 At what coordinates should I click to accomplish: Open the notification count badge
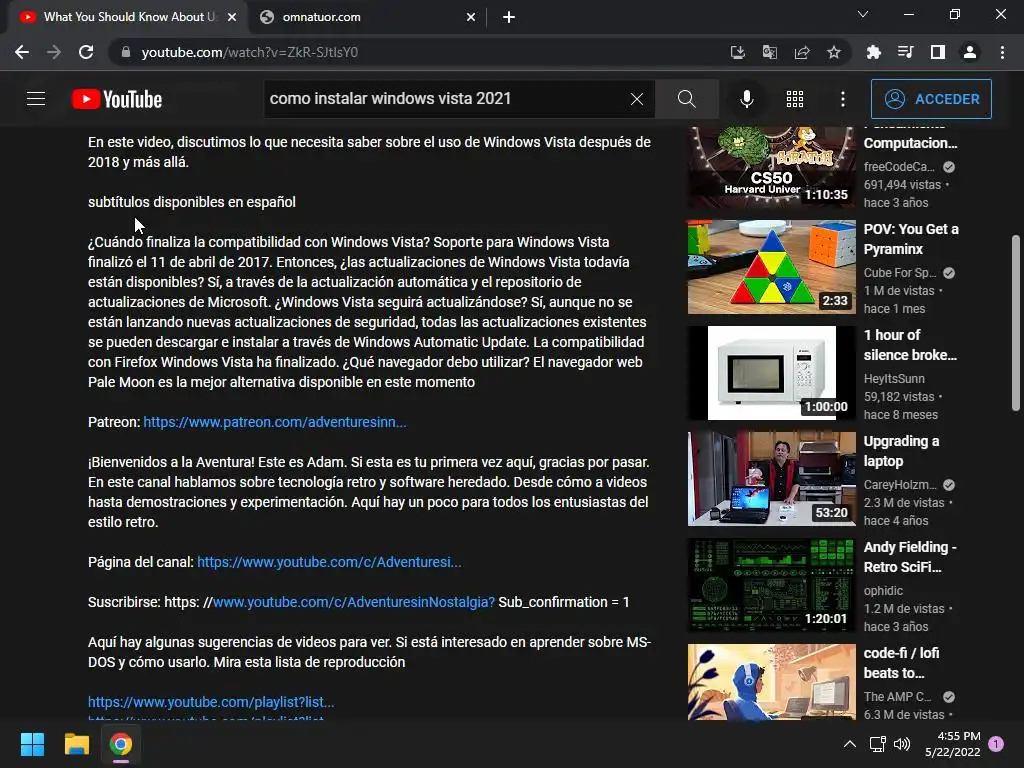[996, 744]
